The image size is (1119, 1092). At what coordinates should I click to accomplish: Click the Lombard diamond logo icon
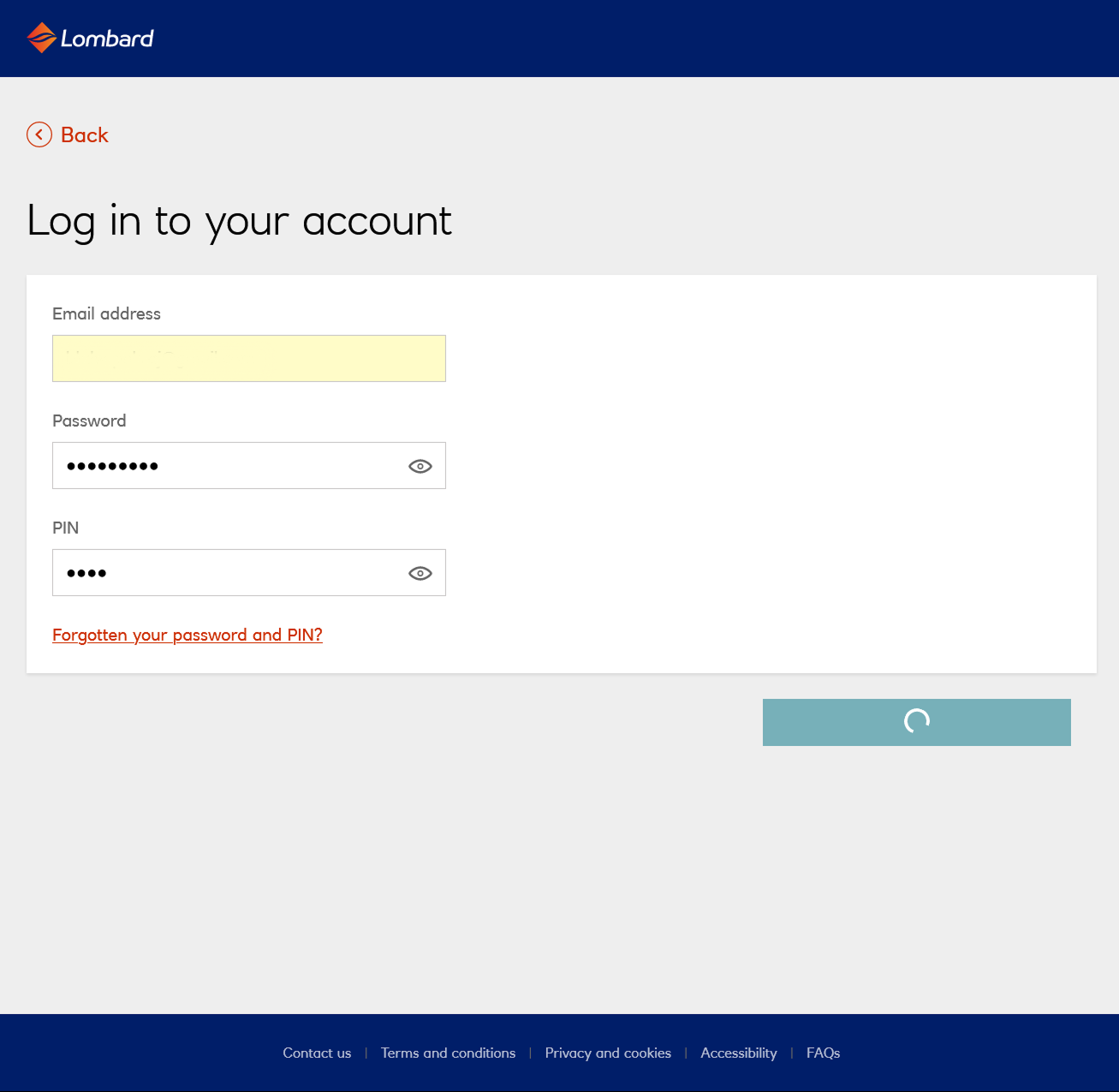[41, 38]
